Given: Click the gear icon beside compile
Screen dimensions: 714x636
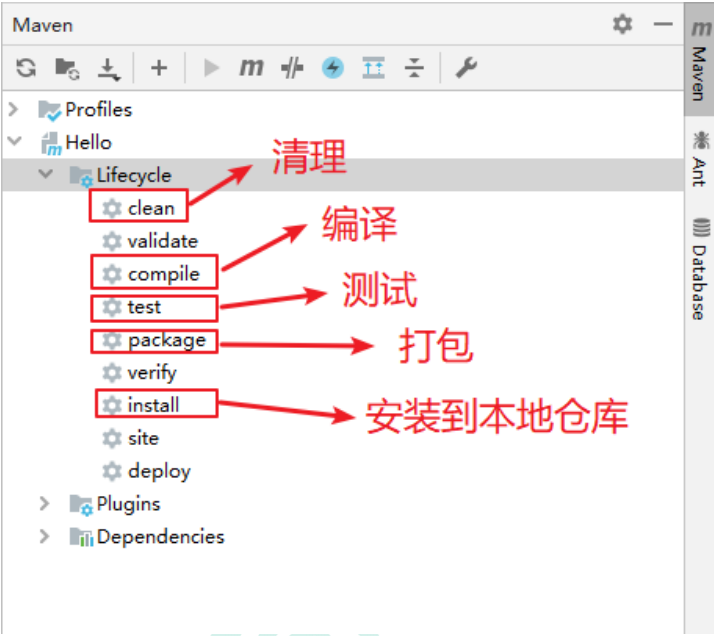Looking at the screenshot, I should pyautogui.click(x=112, y=274).
